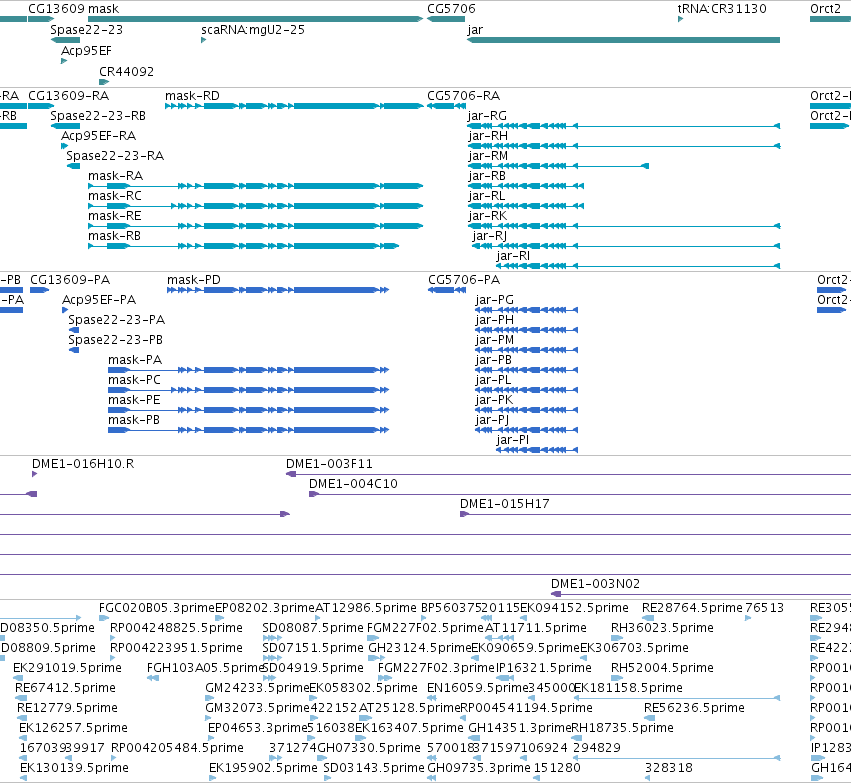The image size is (851, 783).
Task: Open the mask-PA protein label
Action: pos(135,360)
